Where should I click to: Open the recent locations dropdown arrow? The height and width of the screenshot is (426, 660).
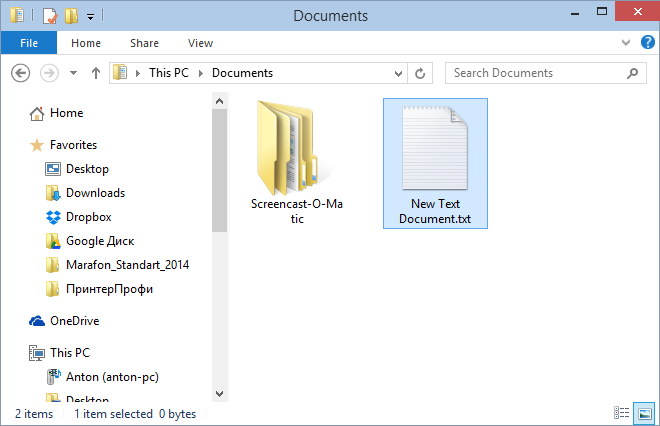click(74, 73)
